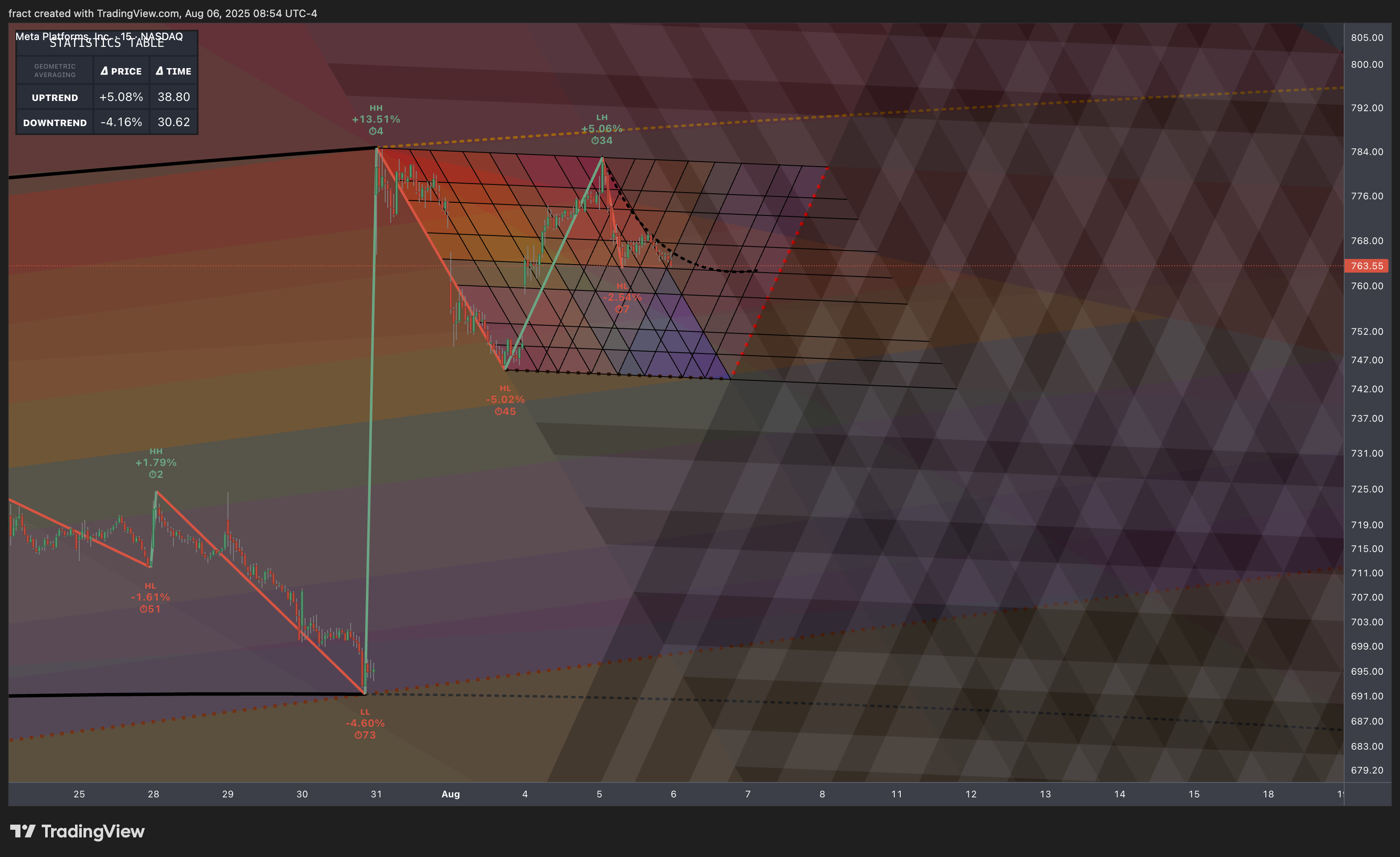Click the 695.00 price axis label
Screen dimensions: 1400x857
[x=1366, y=671]
